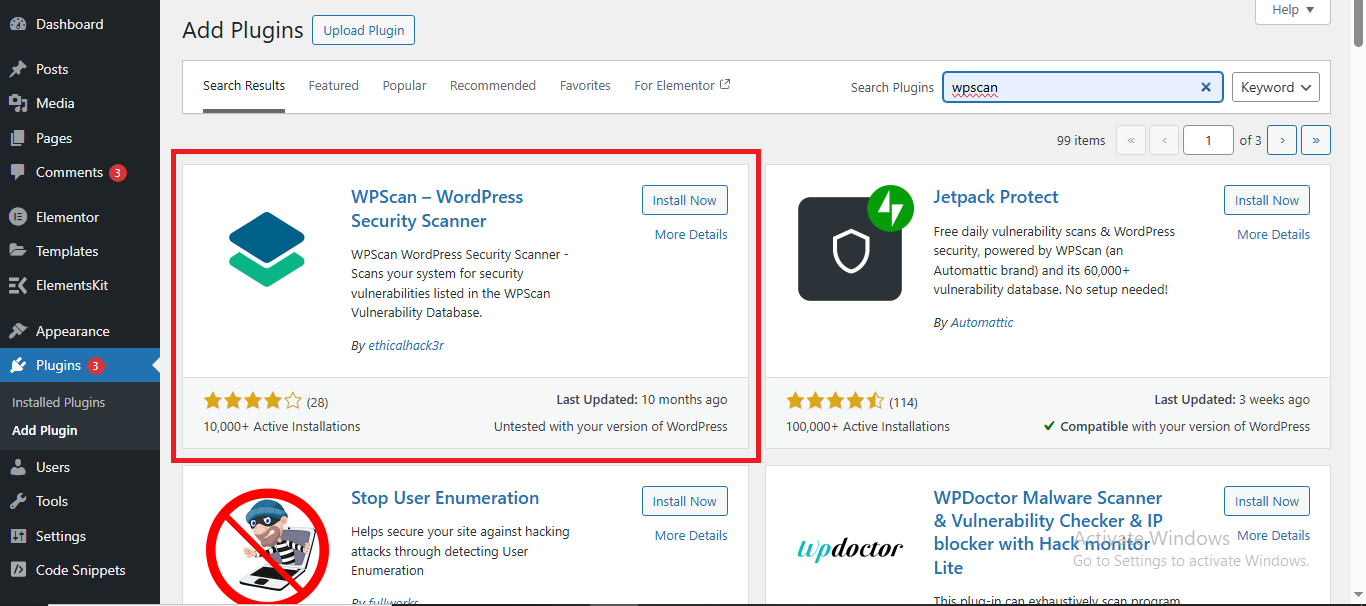Click the author link ethicalhack3r
Screen dimensions: 1366x606
405,345
